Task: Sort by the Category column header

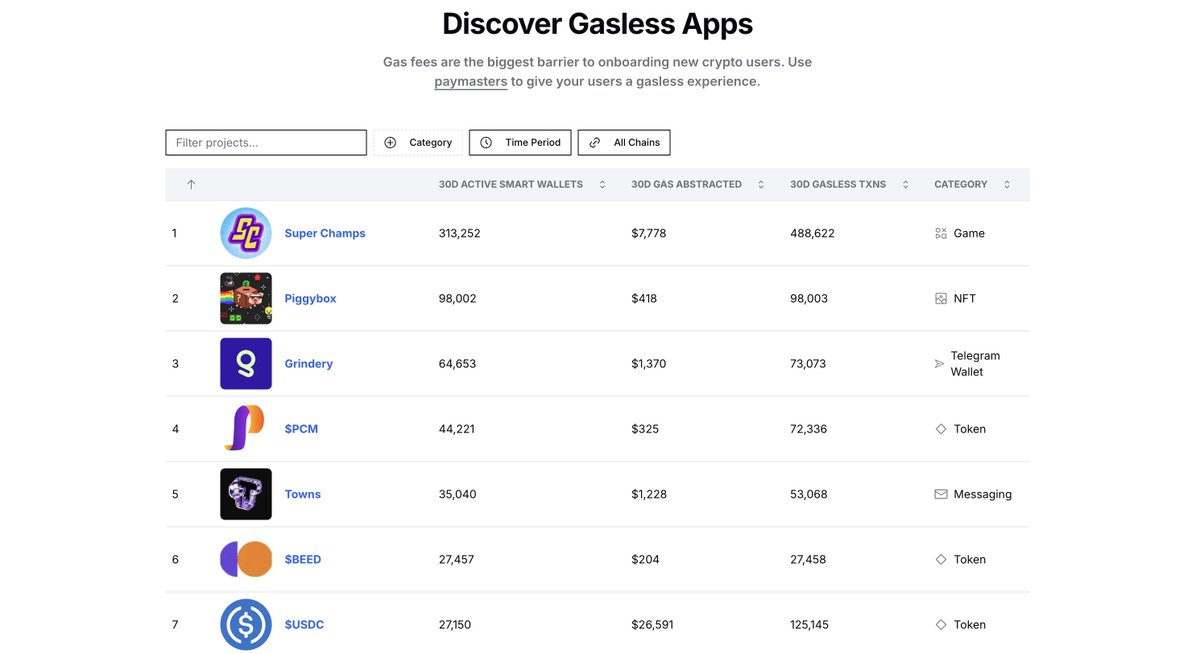Action: point(972,184)
